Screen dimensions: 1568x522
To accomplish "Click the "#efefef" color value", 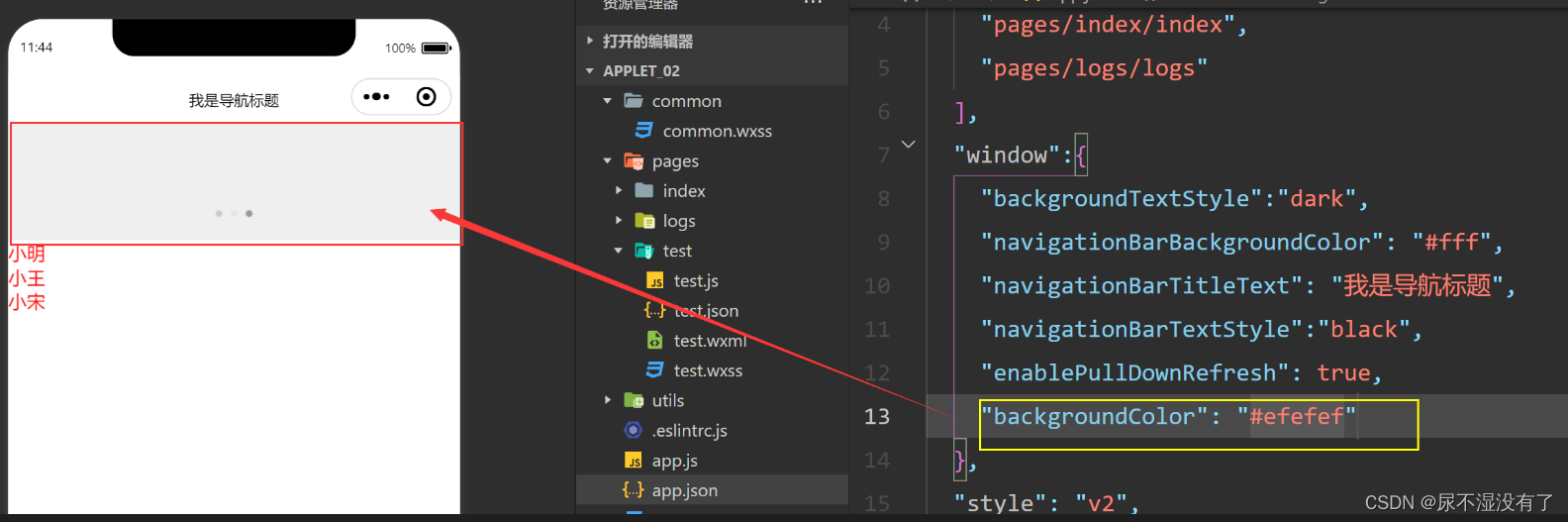I will coord(1297,416).
